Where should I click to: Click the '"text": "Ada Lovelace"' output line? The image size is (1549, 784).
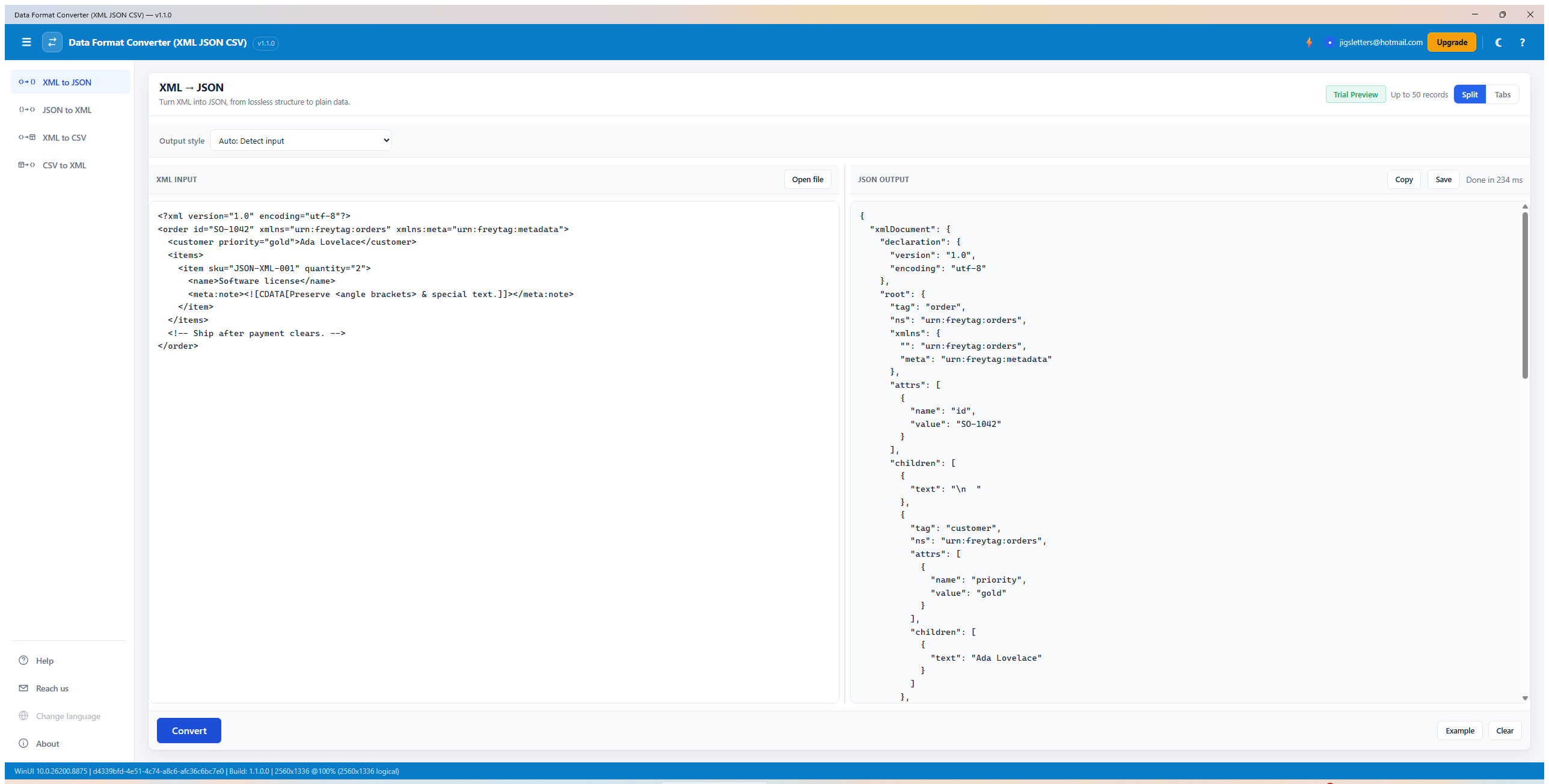[986, 658]
